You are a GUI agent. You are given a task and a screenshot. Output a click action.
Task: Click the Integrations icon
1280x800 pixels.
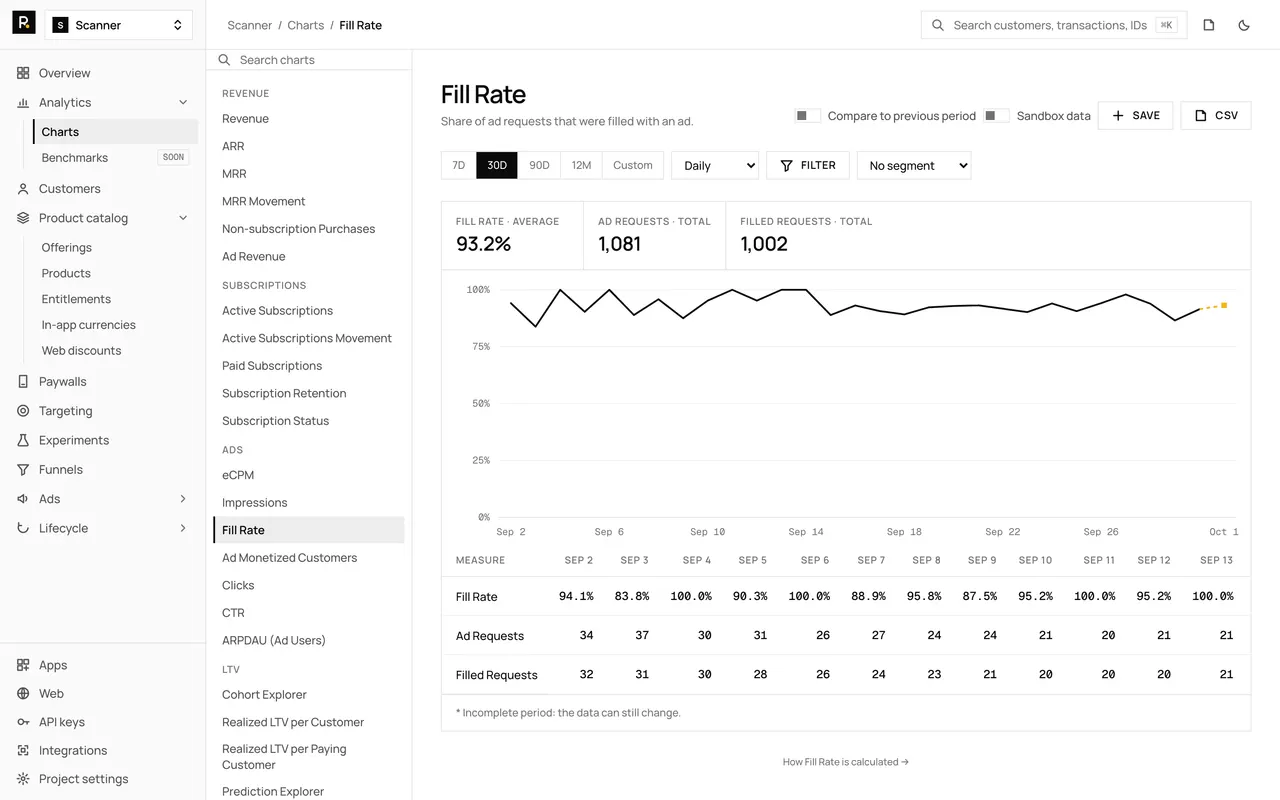23,751
